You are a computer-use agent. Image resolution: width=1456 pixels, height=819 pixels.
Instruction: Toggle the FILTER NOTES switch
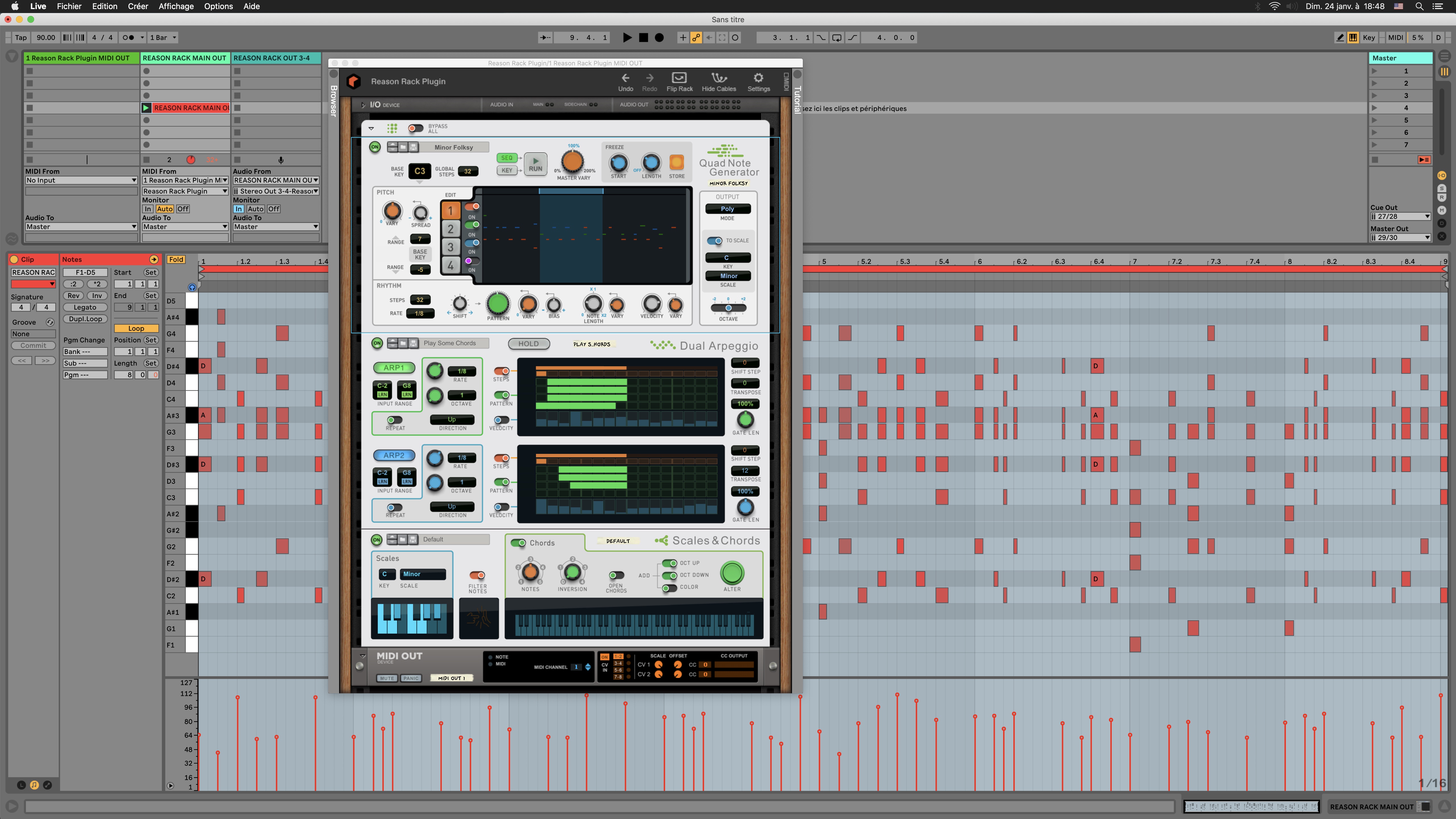(477, 575)
